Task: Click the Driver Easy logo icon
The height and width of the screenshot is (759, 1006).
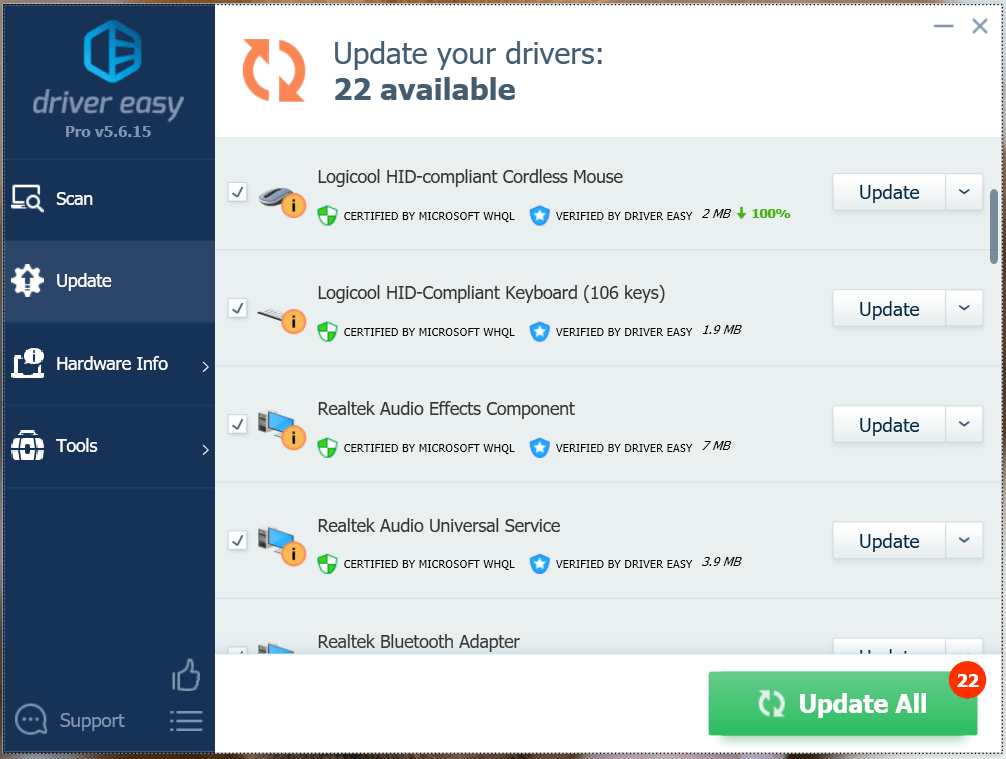Action: [113, 51]
